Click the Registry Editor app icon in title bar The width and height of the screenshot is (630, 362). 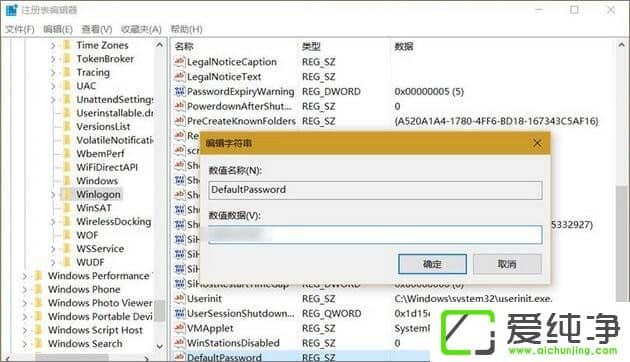point(11,10)
